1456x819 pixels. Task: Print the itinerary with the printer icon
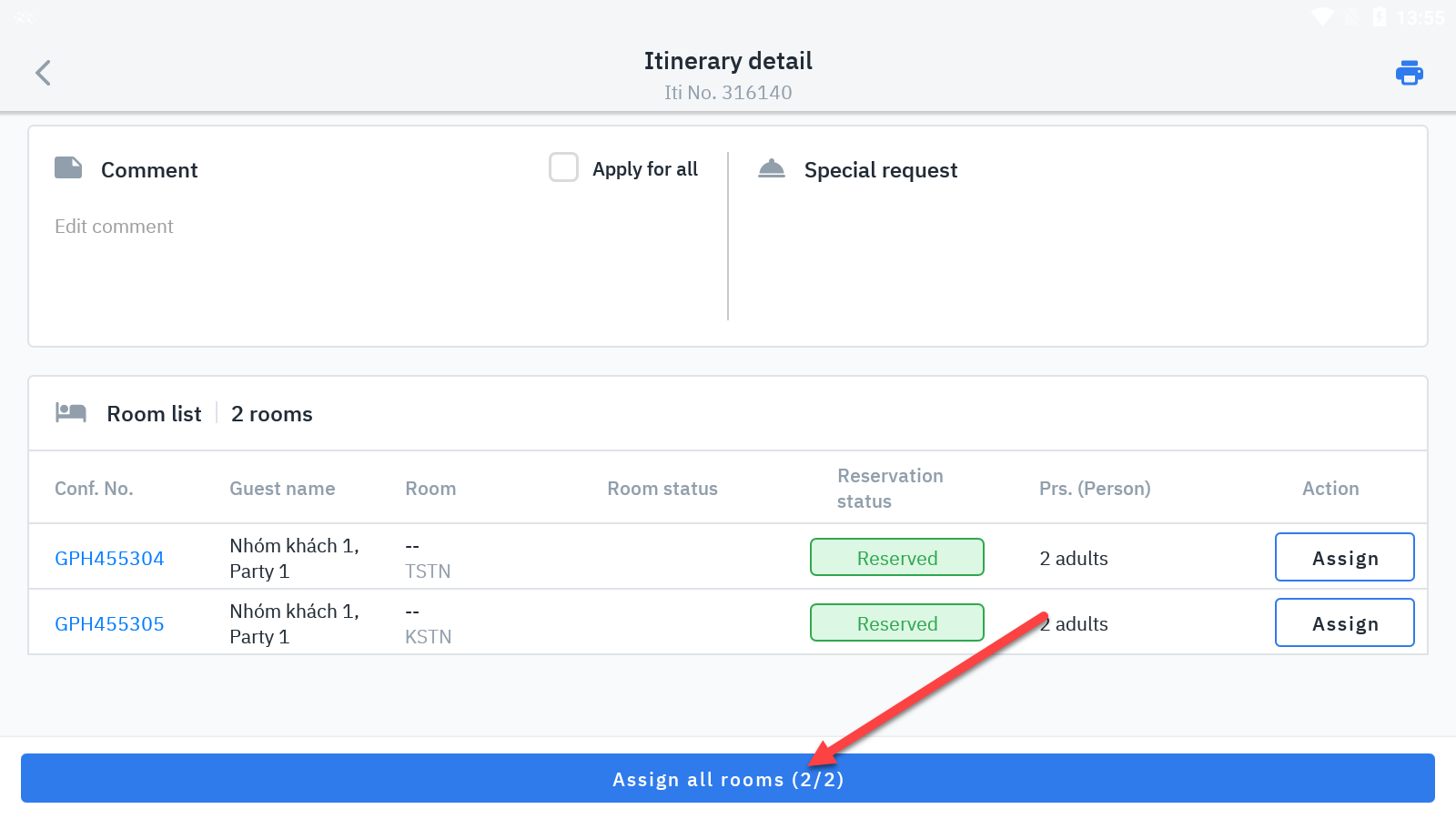point(1409,73)
